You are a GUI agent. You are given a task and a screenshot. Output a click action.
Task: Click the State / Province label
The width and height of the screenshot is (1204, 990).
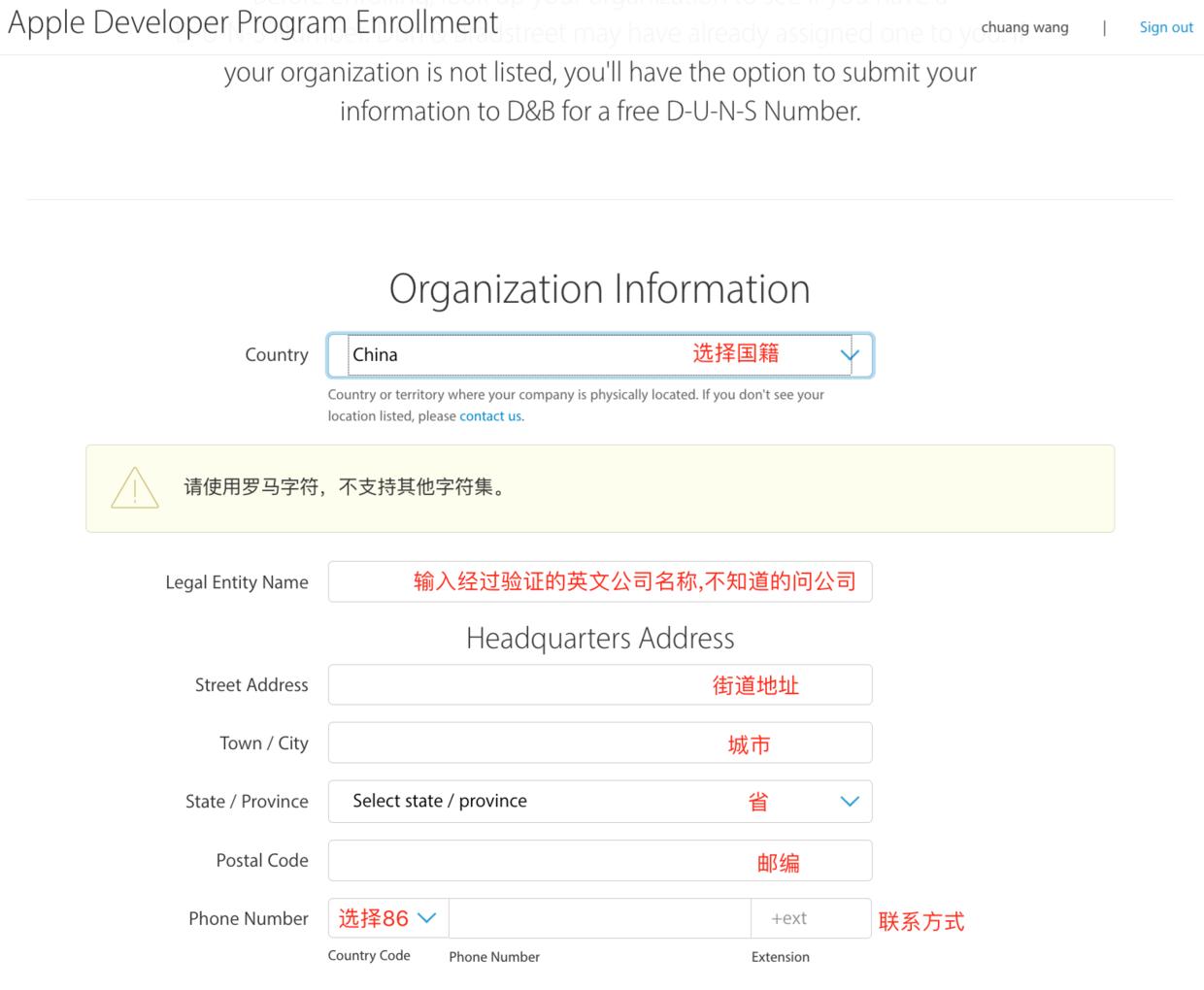(x=247, y=802)
